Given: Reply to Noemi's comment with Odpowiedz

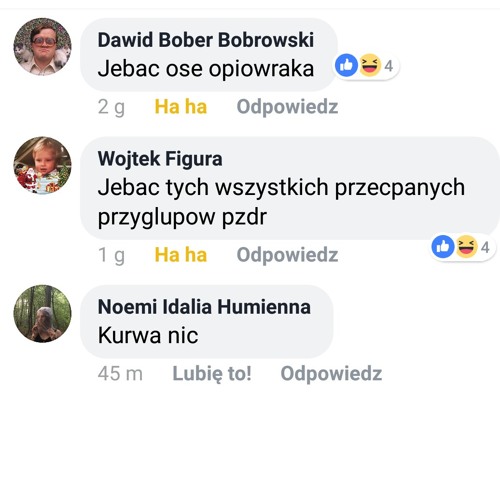Looking at the screenshot, I should click(331, 374).
